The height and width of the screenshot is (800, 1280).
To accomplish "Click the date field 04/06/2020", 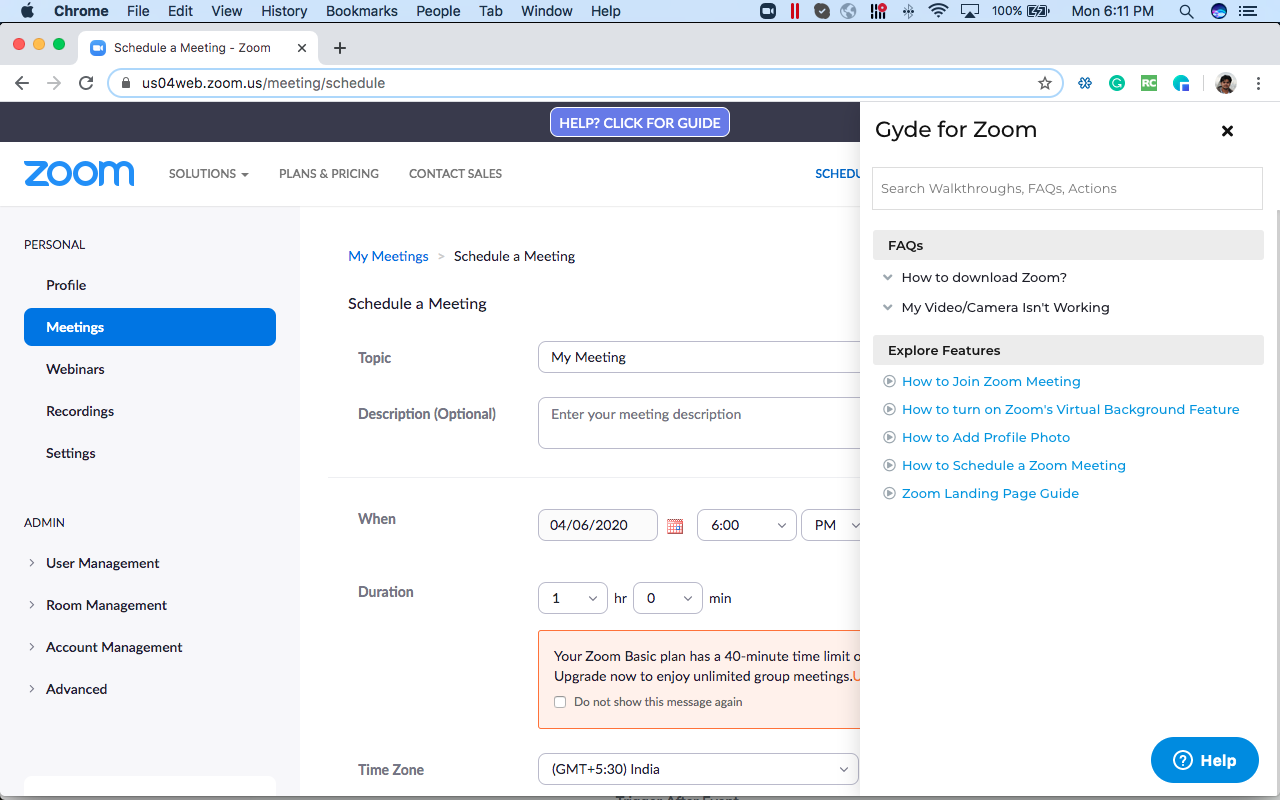I will click(598, 525).
